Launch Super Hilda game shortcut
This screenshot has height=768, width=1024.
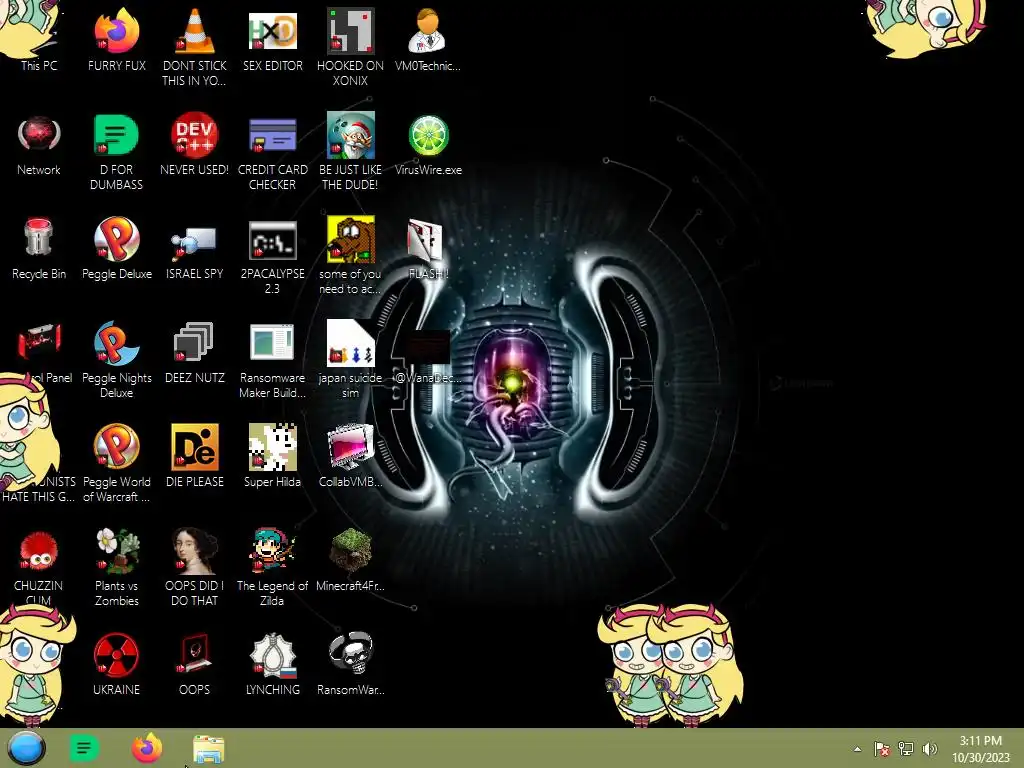point(272,456)
